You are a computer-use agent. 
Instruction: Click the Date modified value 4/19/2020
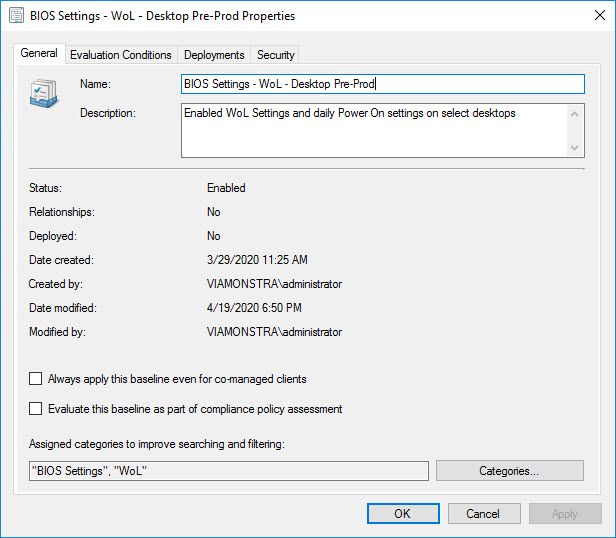(254, 308)
